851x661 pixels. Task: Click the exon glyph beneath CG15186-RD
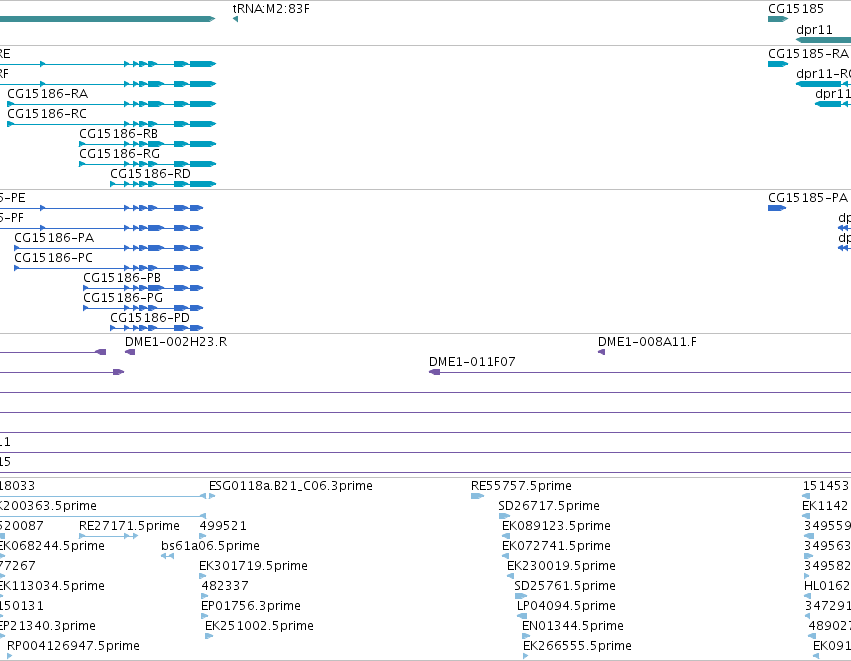pyautogui.click(x=163, y=184)
